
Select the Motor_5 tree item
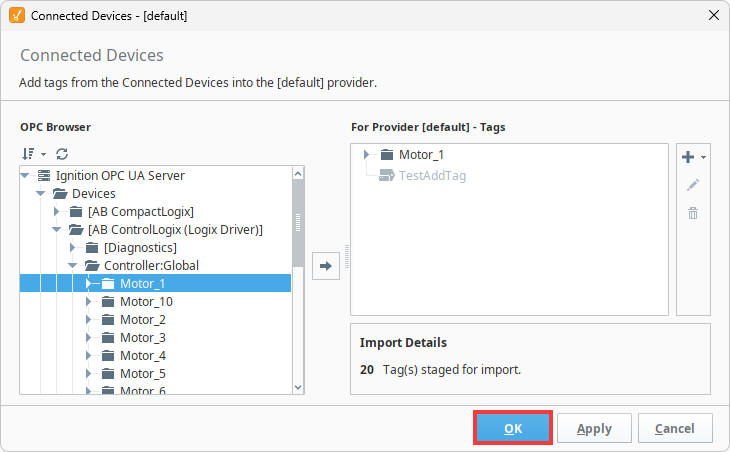pyautogui.click(x=142, y=374)
